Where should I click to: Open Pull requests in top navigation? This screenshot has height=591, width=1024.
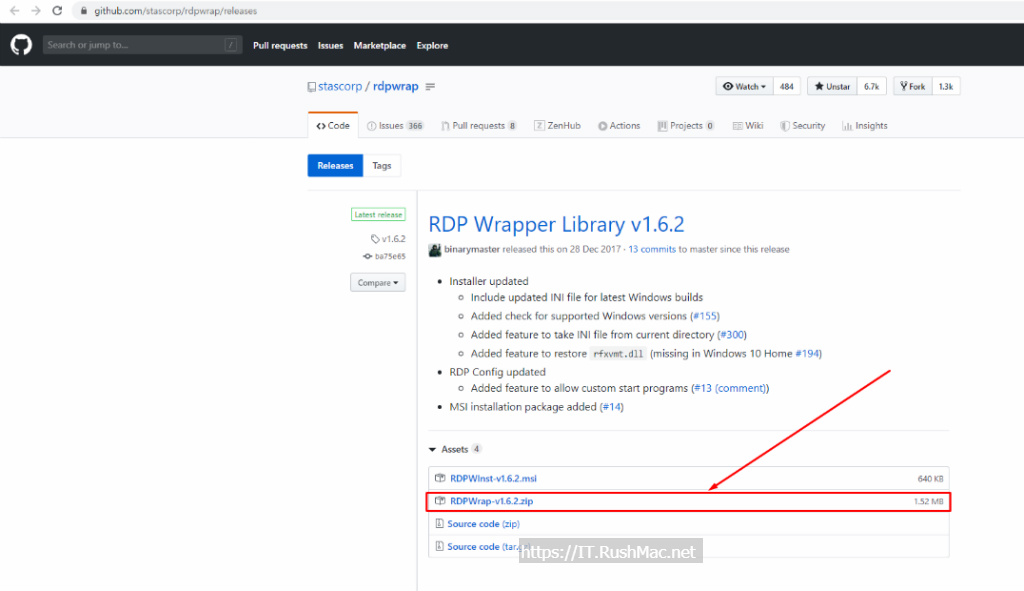pyautogui.click(x=280, y=46)
